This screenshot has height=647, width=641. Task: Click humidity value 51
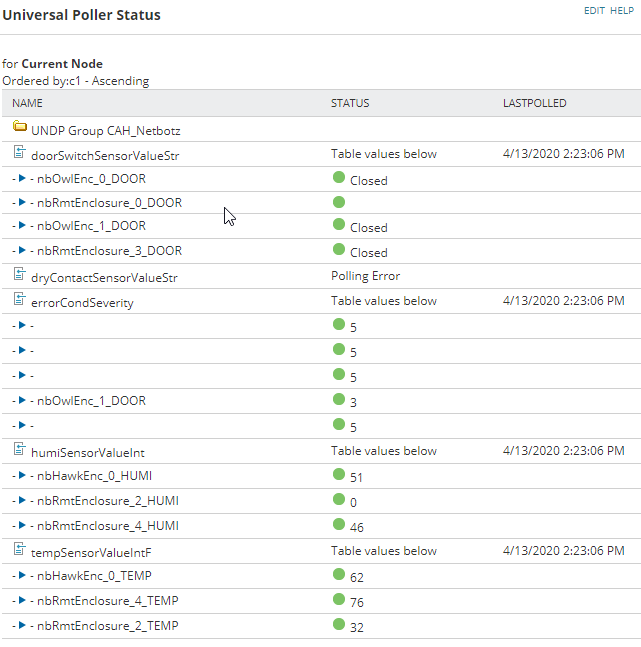tap(356, 477)
